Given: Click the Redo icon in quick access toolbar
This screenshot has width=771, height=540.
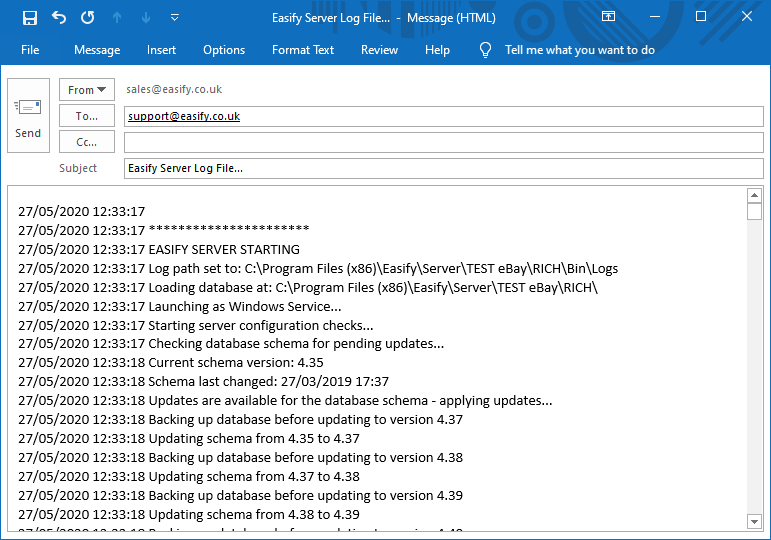Looking at the screenshot, I should 88,17.
